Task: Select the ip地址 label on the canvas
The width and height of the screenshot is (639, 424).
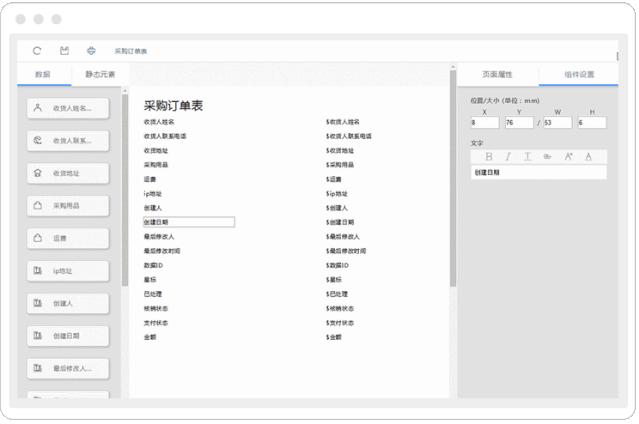Action: click(153, 194)
